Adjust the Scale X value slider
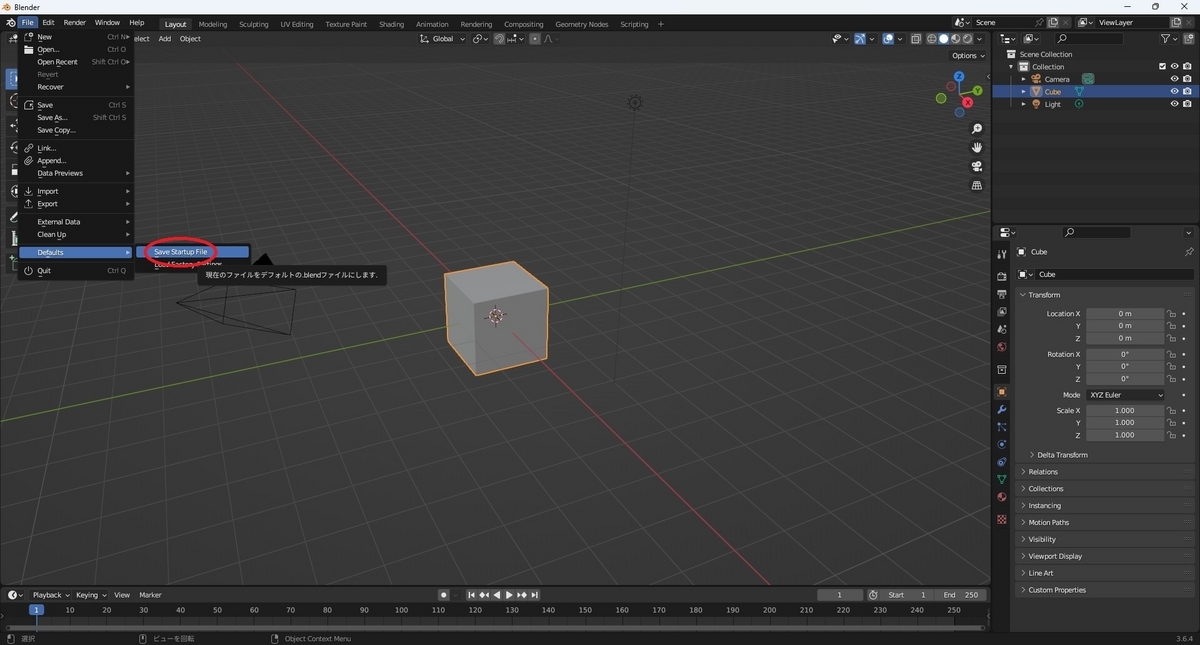The height and width of the screenshot is (645, 1200). 1125,410
